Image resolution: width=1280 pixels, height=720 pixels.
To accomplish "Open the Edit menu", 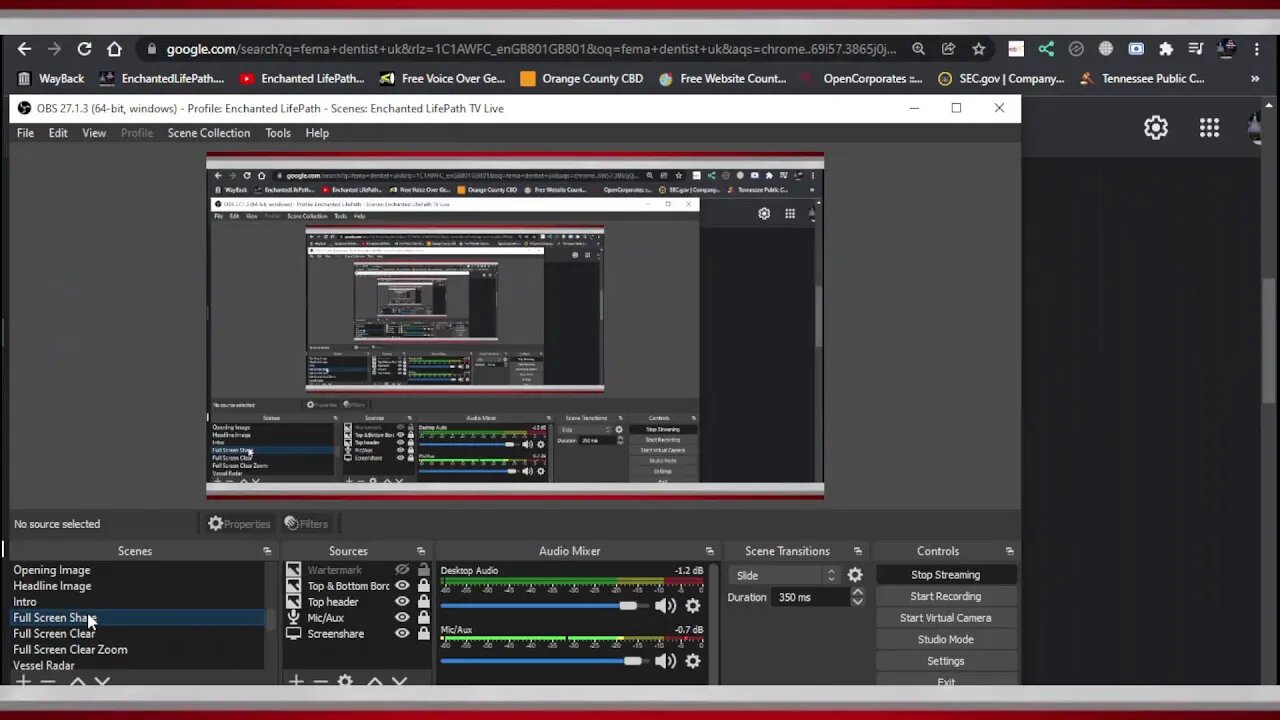I will (58, 133).
